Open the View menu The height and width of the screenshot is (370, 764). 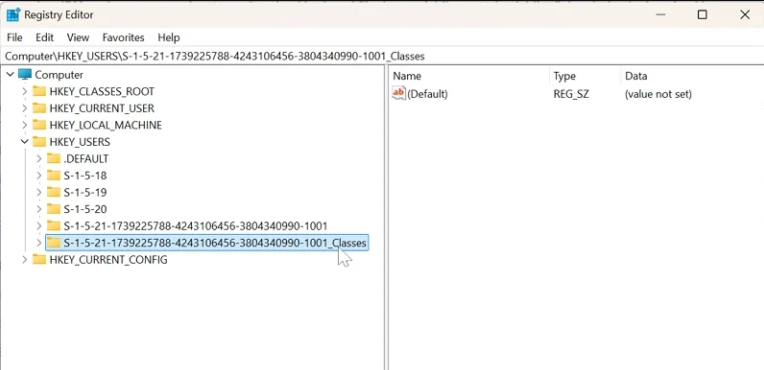tap(78, 38)
